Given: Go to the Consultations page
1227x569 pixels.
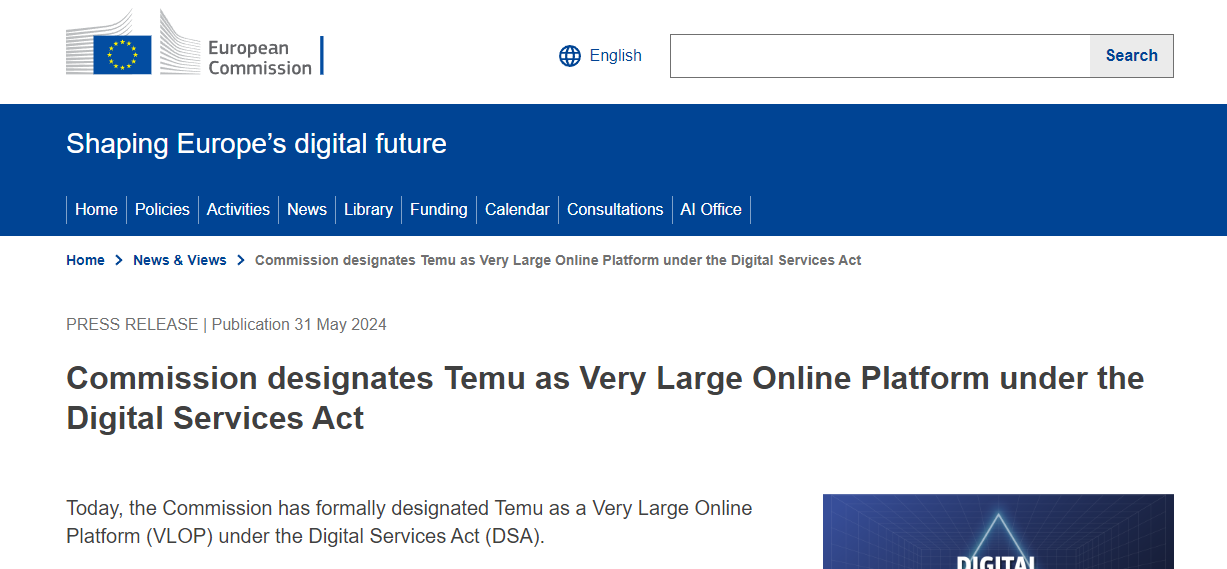Looking at the screenshot, I should click(615, 210).
